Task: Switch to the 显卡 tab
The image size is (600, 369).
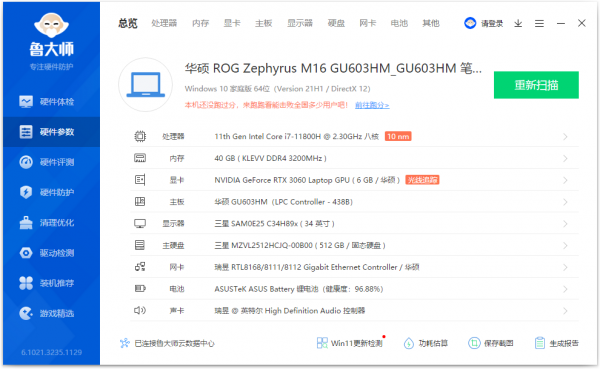Action: click(x=232, y=23)
